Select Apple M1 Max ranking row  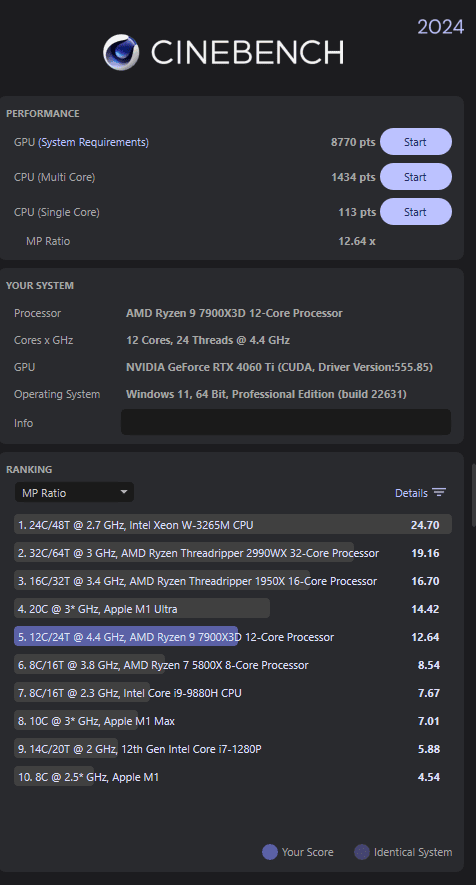coord(233,721)
